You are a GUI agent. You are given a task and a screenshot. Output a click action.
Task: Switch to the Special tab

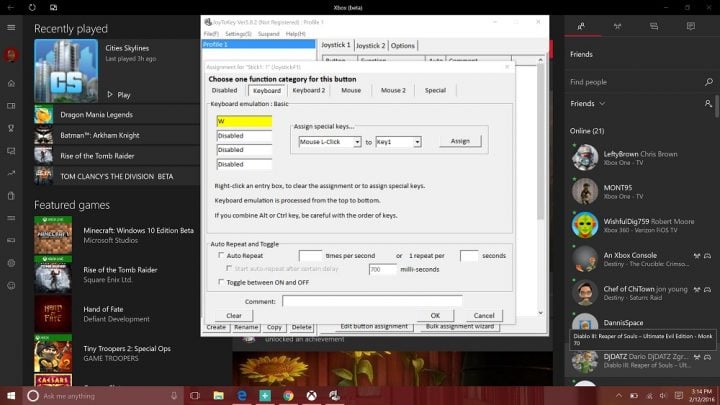[435, 90]
